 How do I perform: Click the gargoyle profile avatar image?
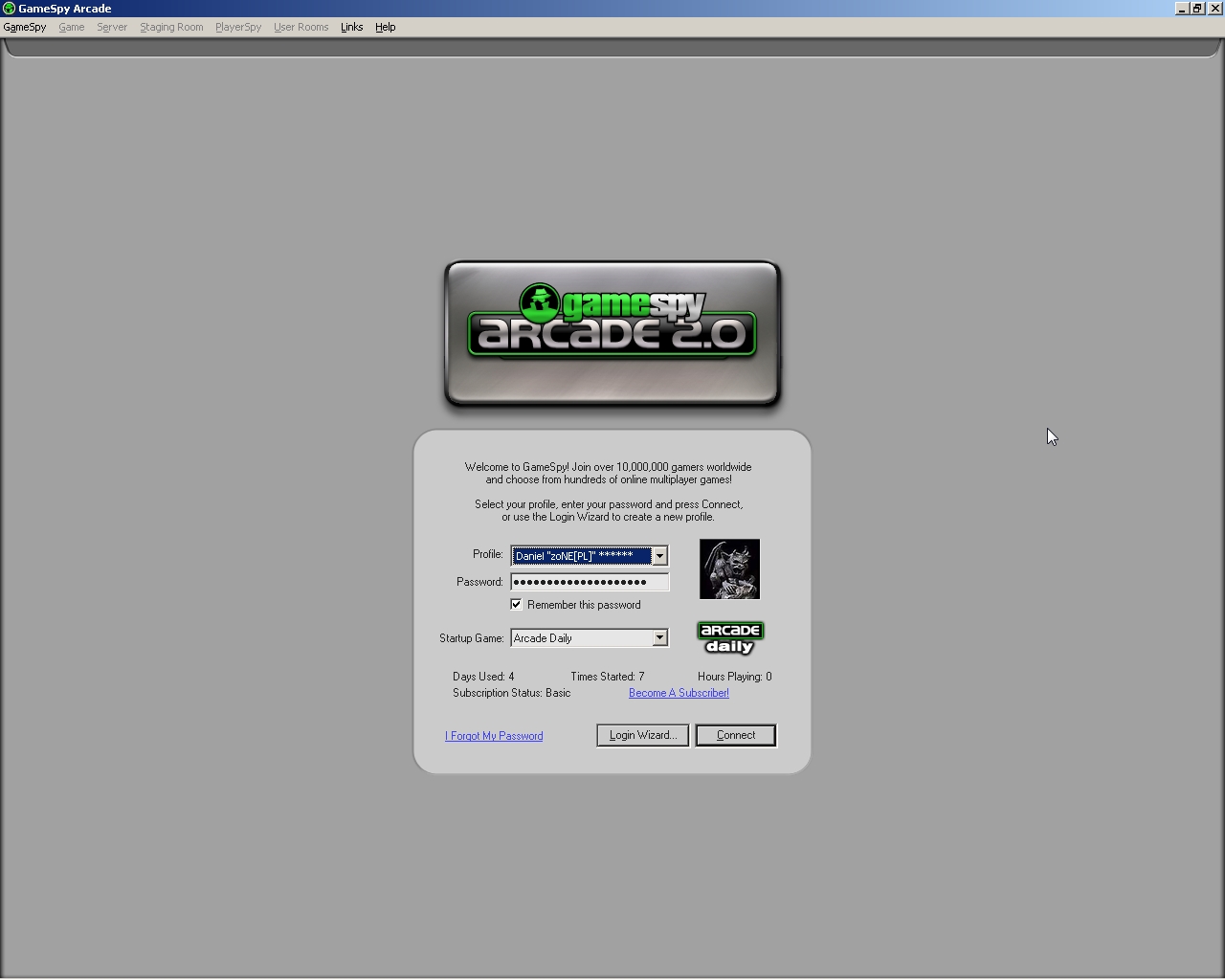pyautogui.click(x=729, y=569)
